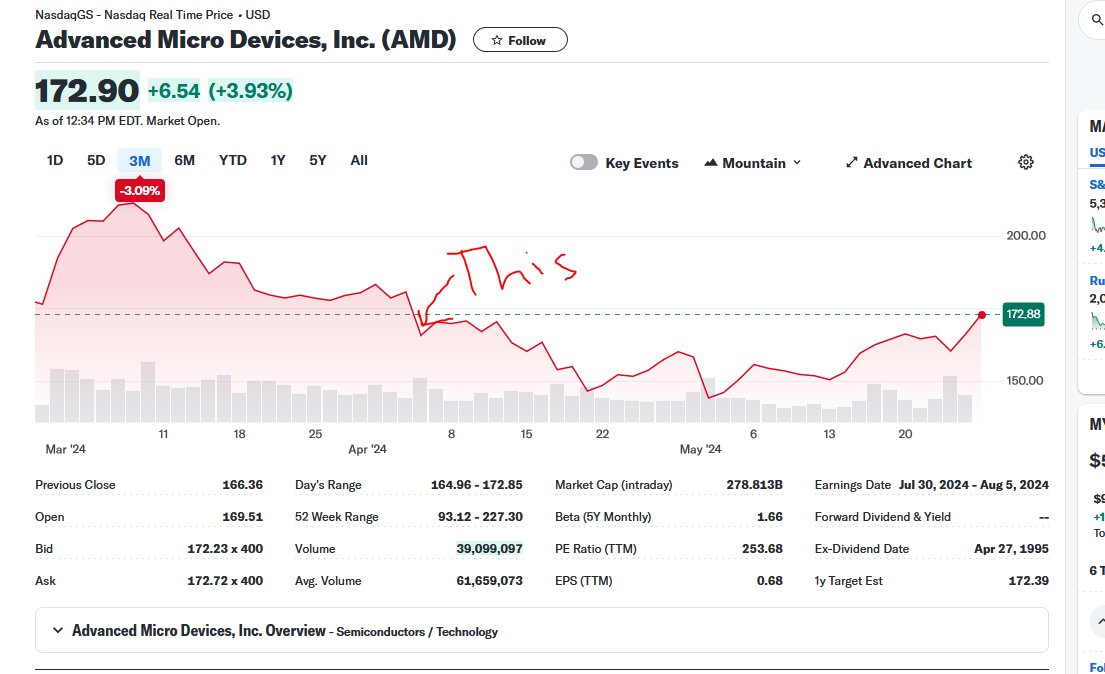
Task: Select the All range tab
Action: point(359,160)
